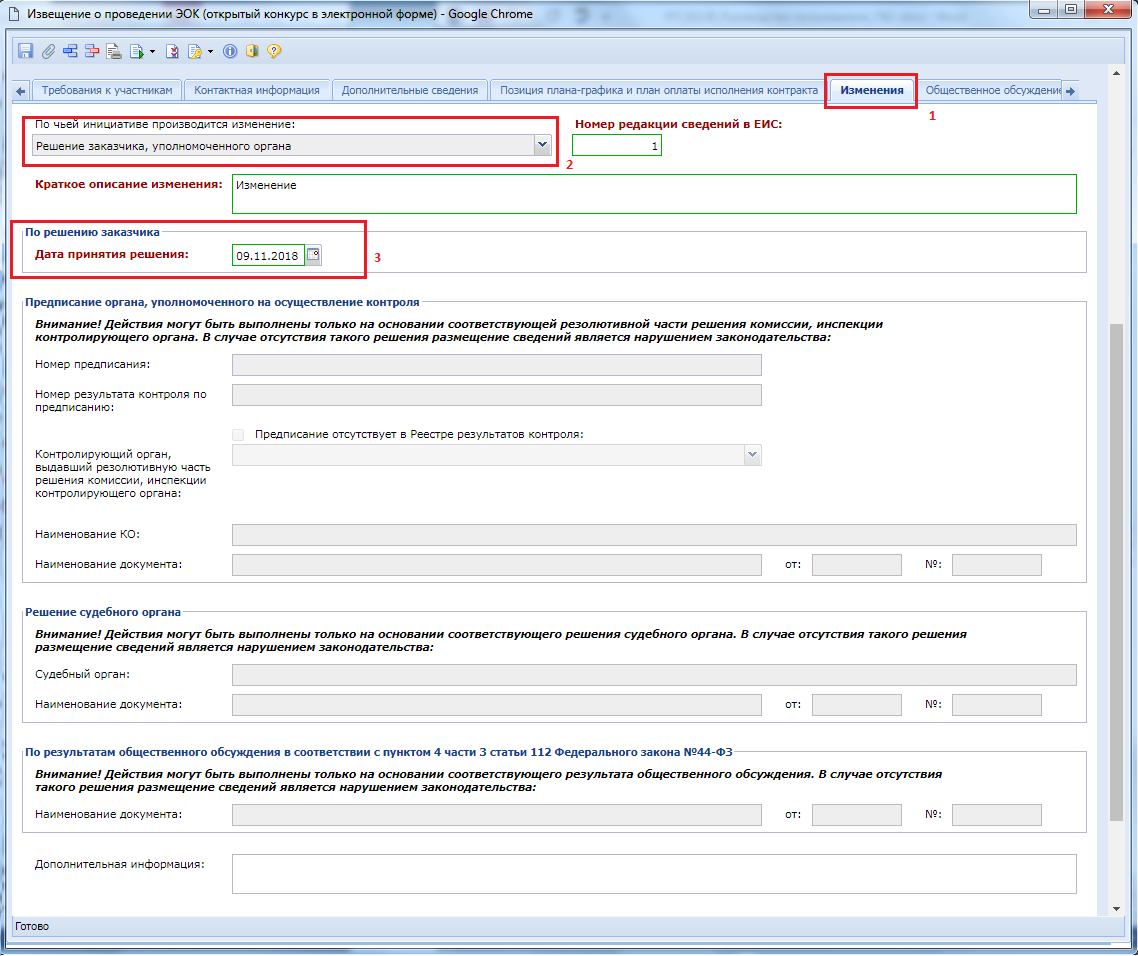Click the Решение судебного органа group heading
The image size is (1138, 956).
103,612
